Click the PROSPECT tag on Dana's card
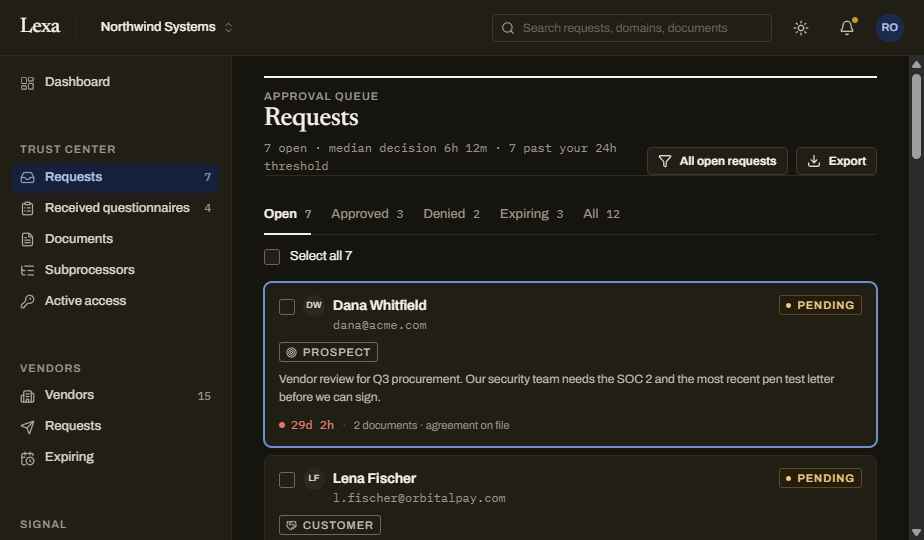Viewport: 924px width, 540px height. click(x=328, y=352)
